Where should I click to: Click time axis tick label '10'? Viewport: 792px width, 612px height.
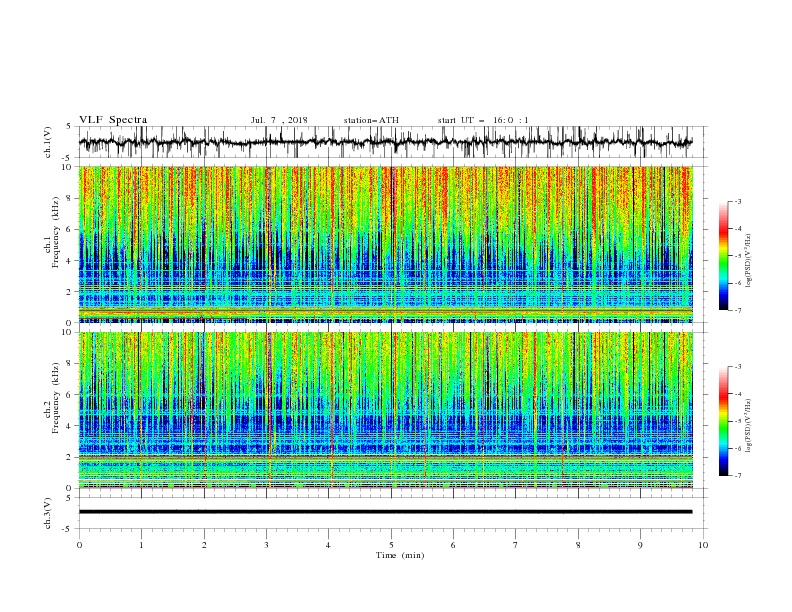pyautogui.click(x=703, y=545)
